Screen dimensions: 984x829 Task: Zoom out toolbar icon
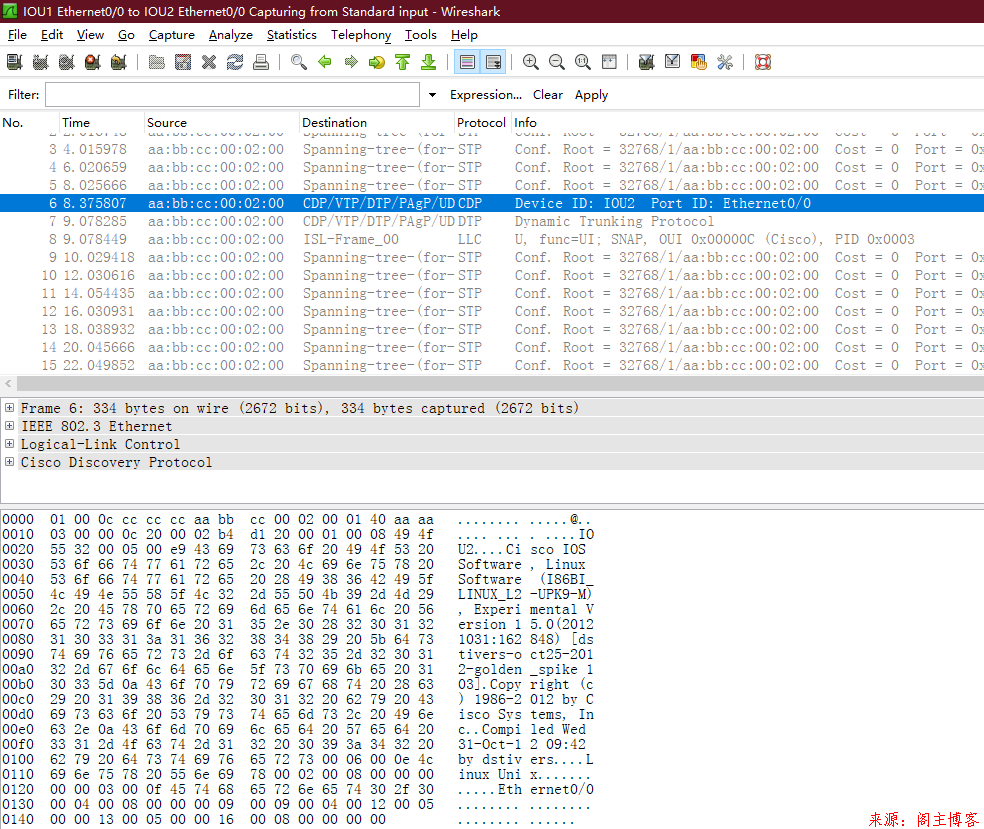pyautogui.click(x=557, y=62)
